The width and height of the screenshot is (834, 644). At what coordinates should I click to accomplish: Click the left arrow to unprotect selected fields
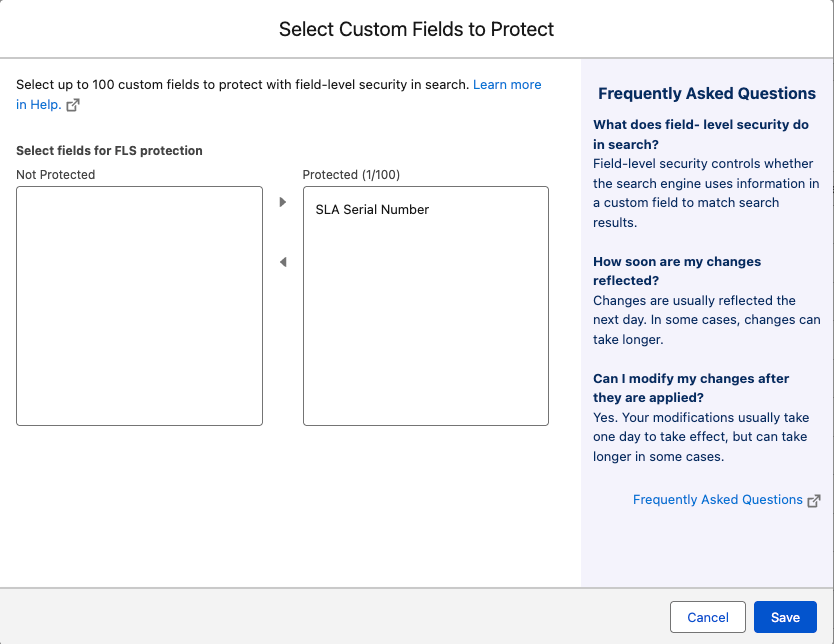click(283, 260)
